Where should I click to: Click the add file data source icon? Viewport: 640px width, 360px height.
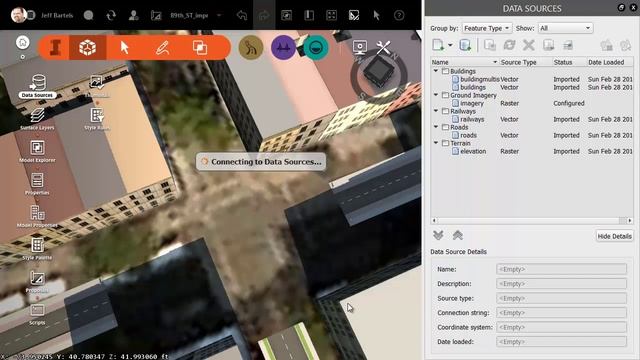pos(438,45)
